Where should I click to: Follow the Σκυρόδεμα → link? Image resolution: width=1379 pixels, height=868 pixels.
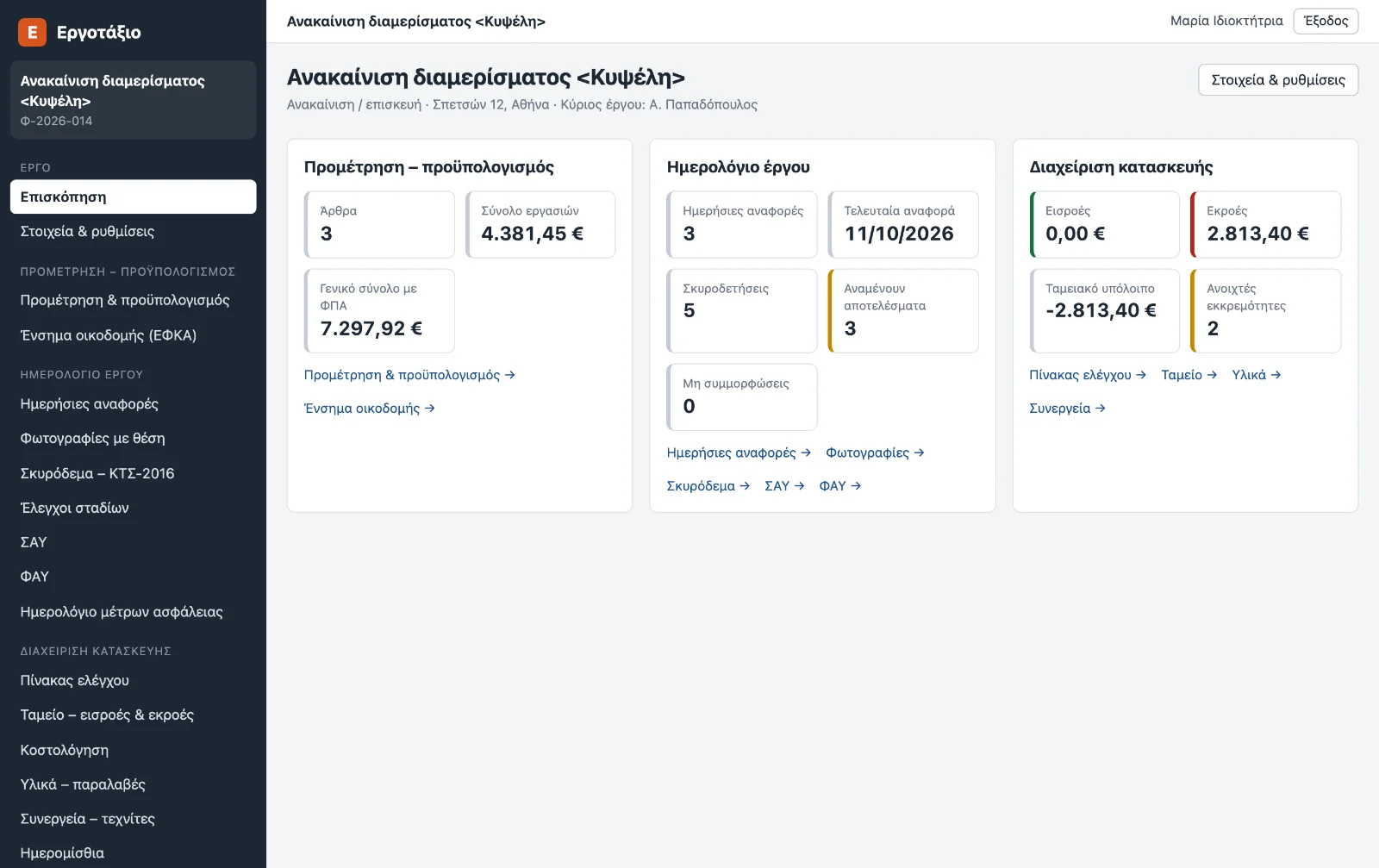[x=708, y=486]
